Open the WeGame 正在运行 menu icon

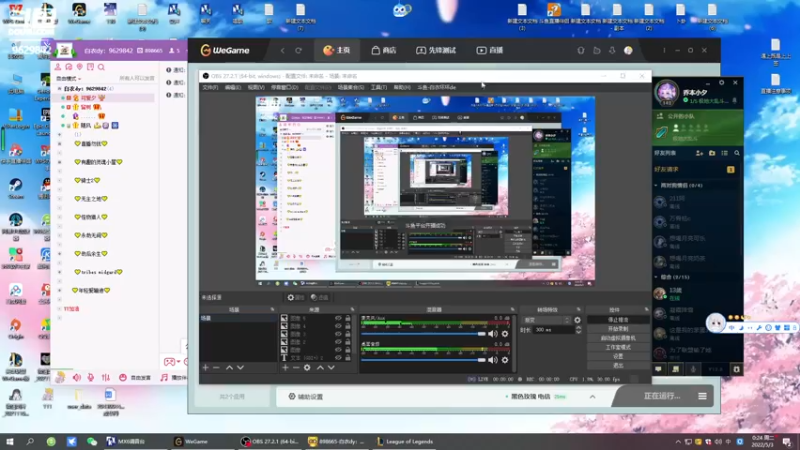point(702,396)
